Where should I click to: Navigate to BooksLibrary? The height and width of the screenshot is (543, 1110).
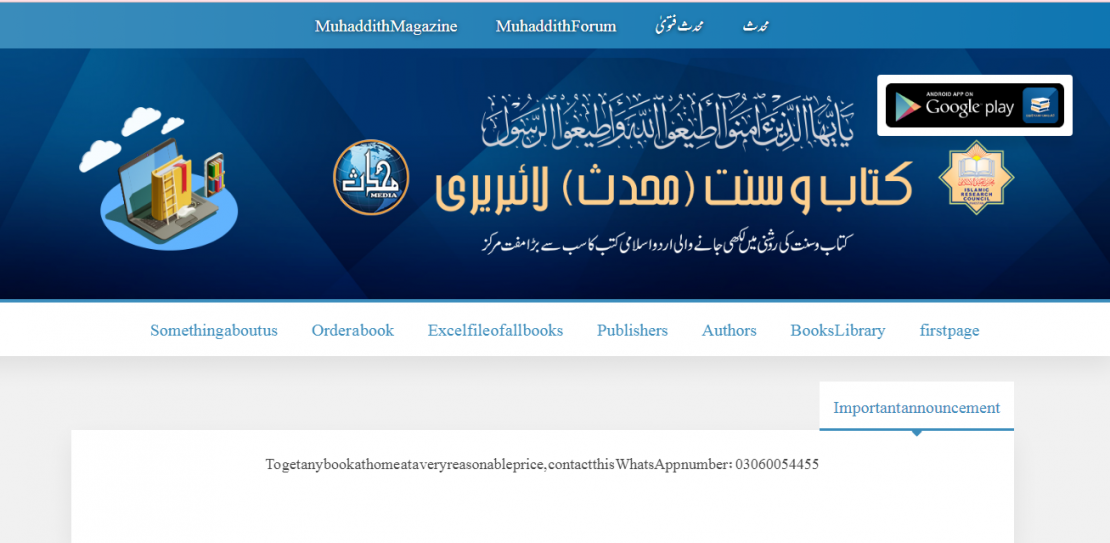click(x=837, y=330)
